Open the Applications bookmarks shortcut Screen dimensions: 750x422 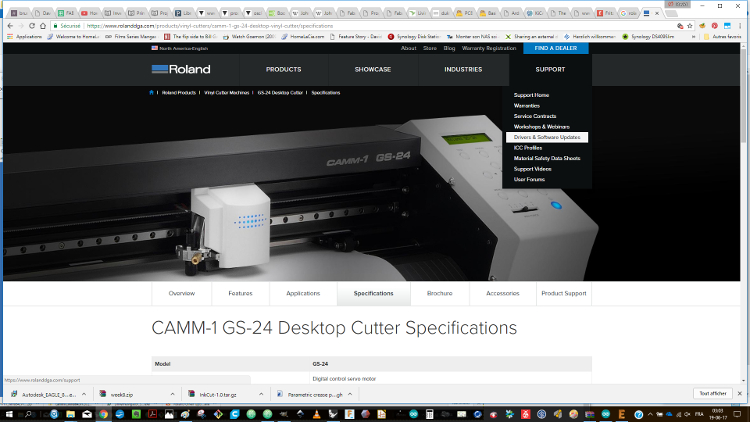tap(24, 36)
